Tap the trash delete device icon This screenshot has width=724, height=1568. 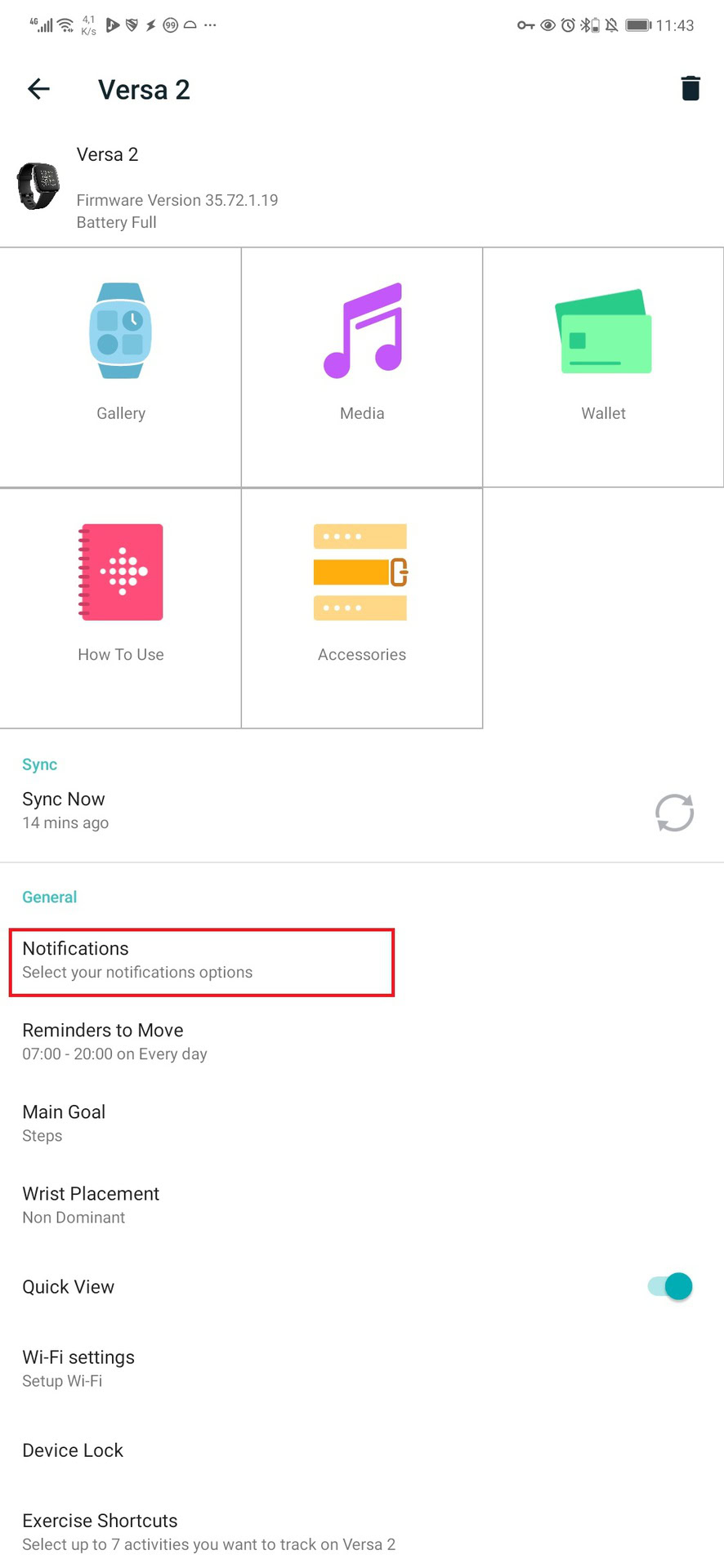pos(690,88)
